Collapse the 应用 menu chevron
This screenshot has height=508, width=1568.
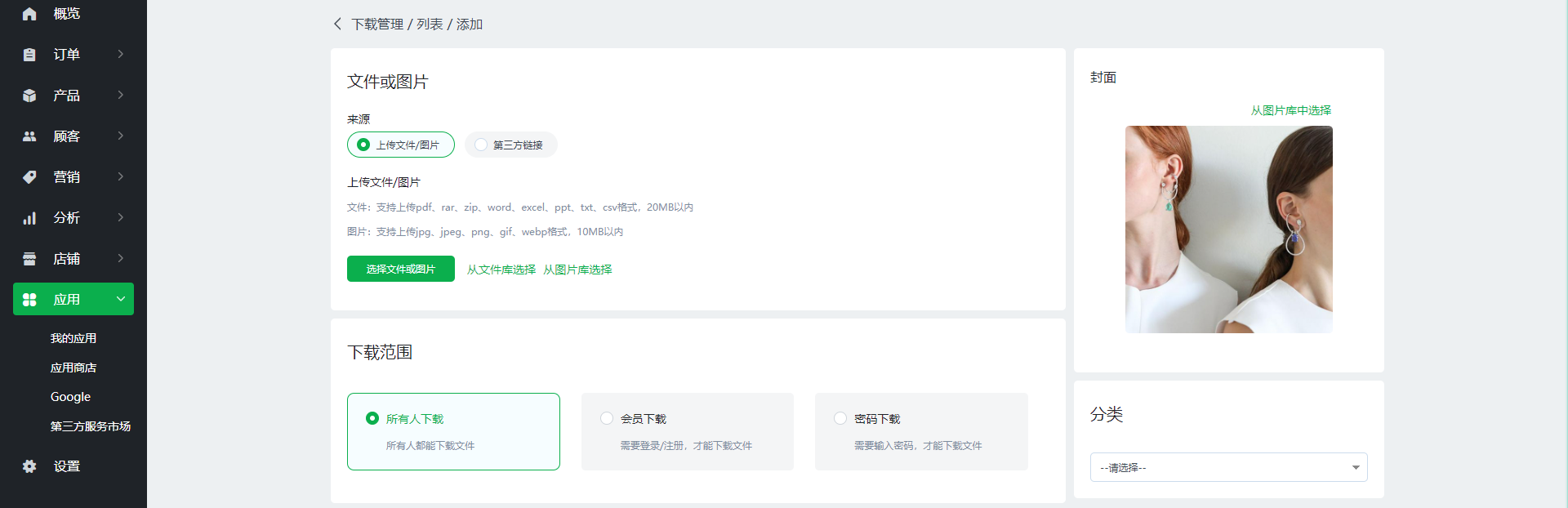[x=121, y=299]
